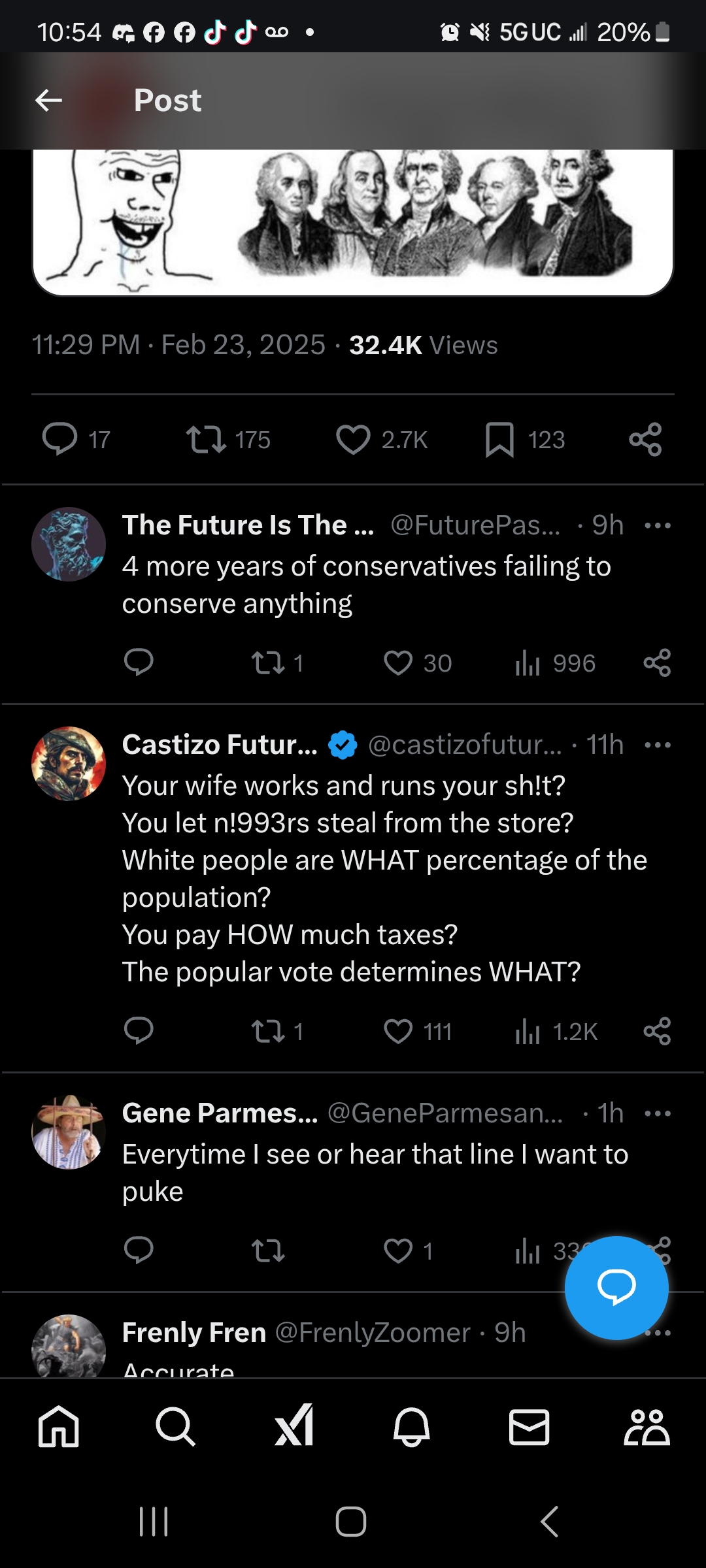Reply to the Gene Parmes comment
This screenshot has width=706, height=1568.
139,1250
